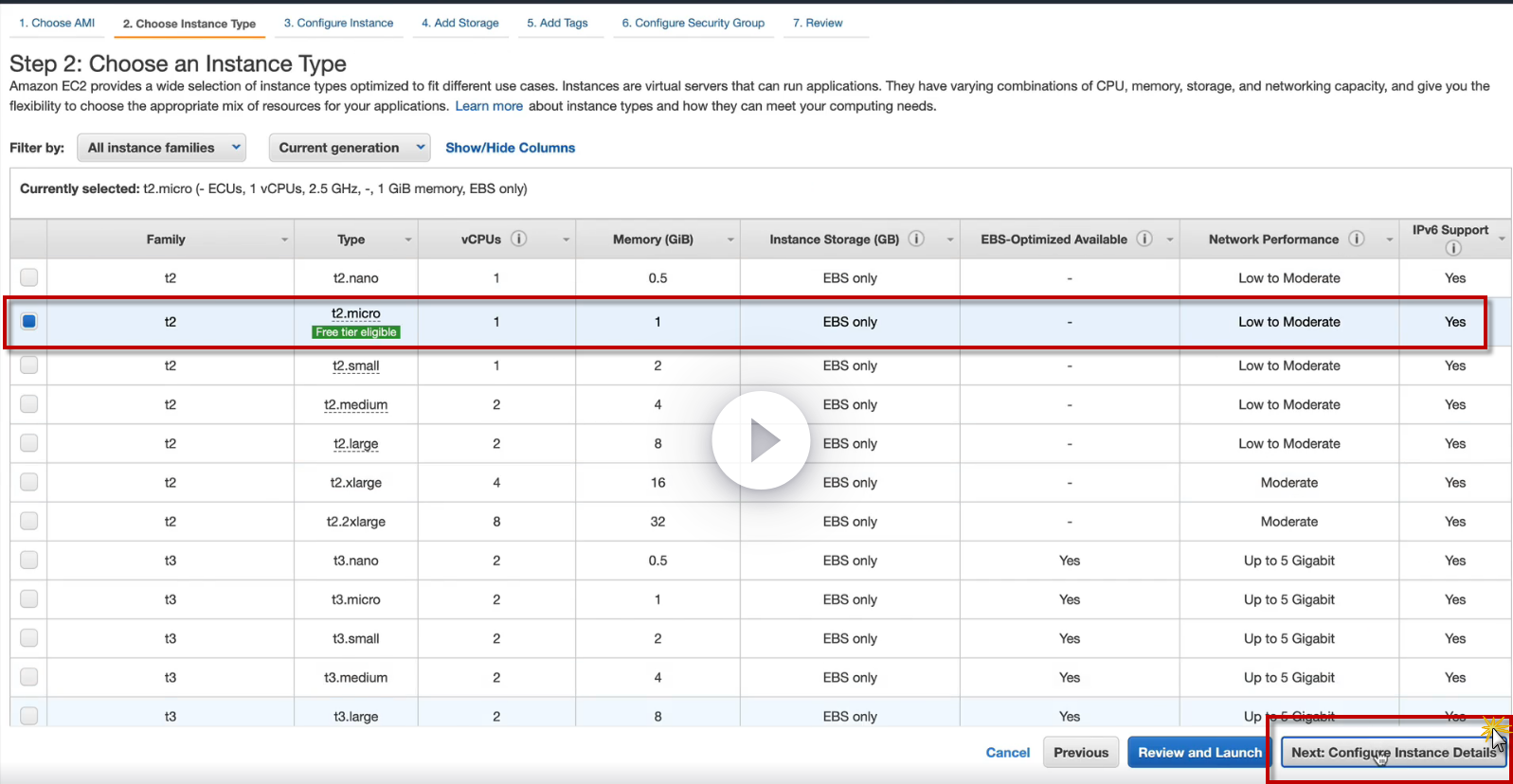Click Show/Hide Columns link
This screenshot has height=784, width=1513.
(510, 148)
